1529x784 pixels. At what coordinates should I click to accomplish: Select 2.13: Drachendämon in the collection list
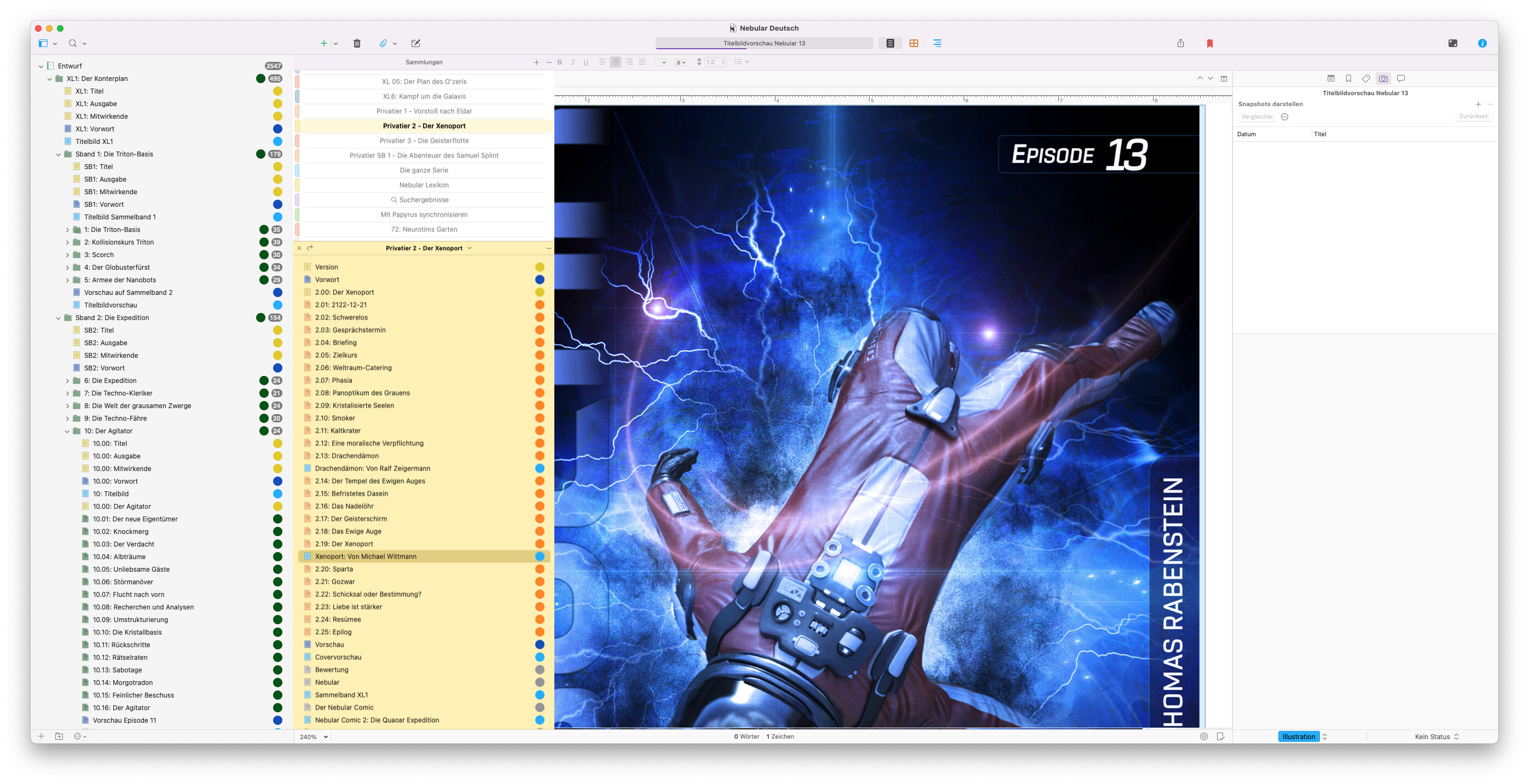[424, 456]
